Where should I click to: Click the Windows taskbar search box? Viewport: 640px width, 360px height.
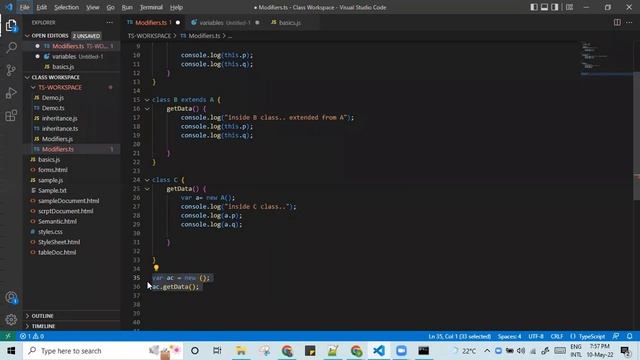pos(104,351)
